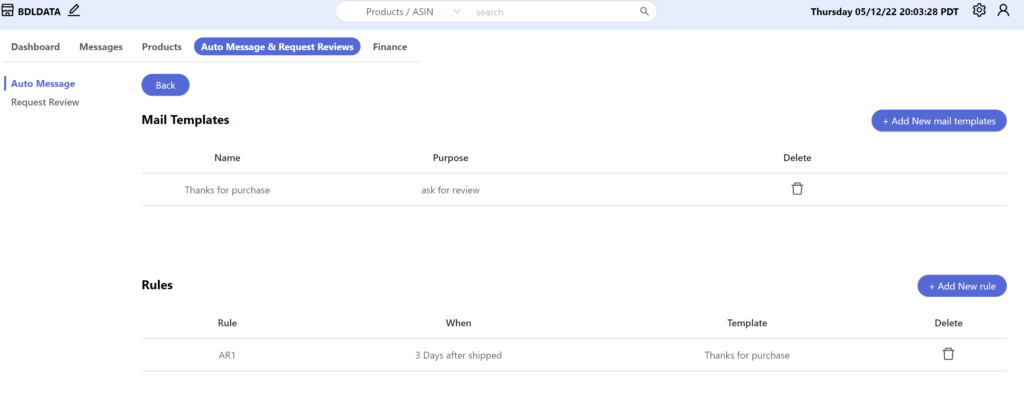This screenshot has height=395, width=1024.
Task: Open the Messages tab
Action: 101,47
